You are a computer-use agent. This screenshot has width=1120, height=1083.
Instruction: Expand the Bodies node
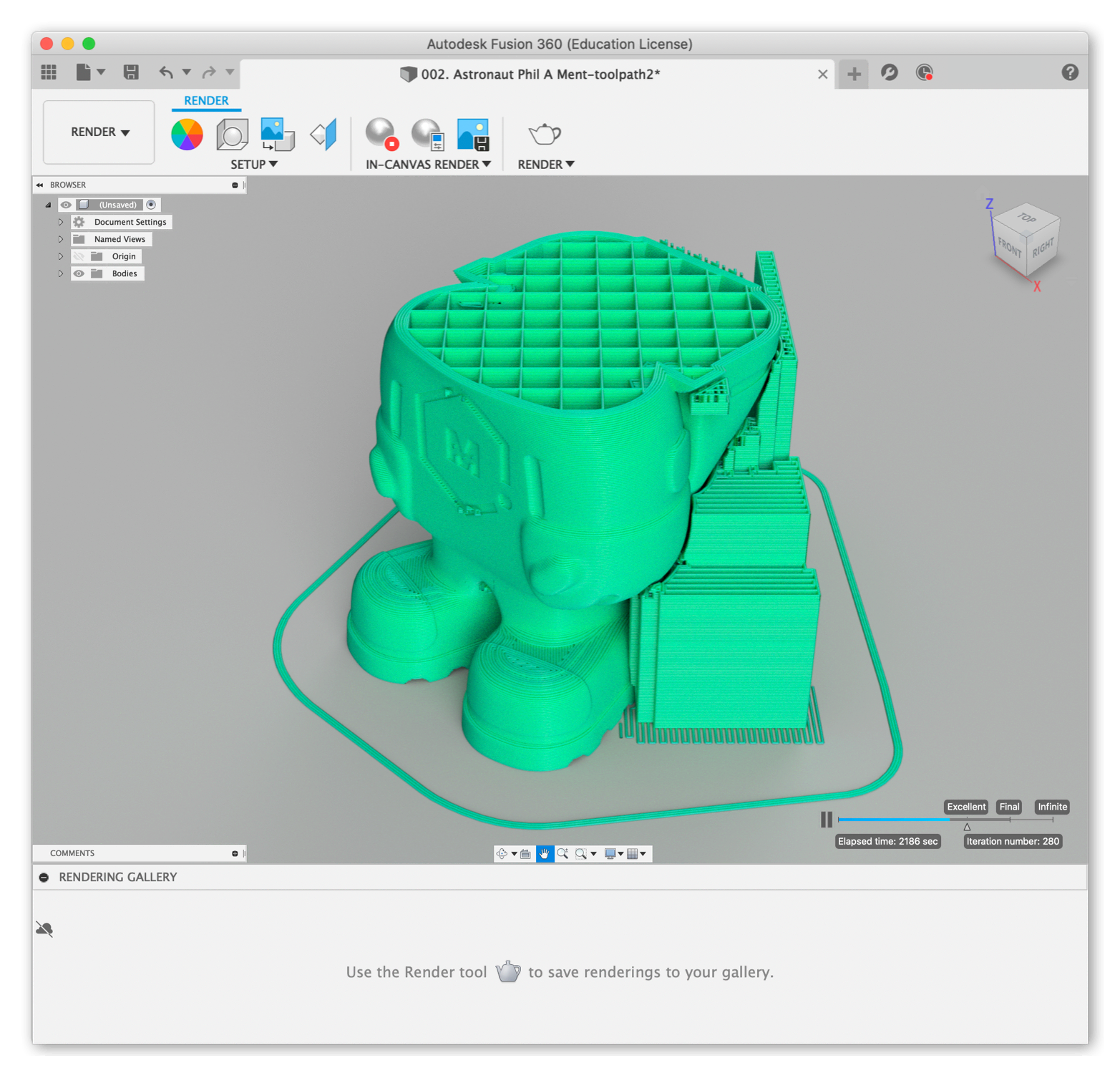[x=61, y=273]
